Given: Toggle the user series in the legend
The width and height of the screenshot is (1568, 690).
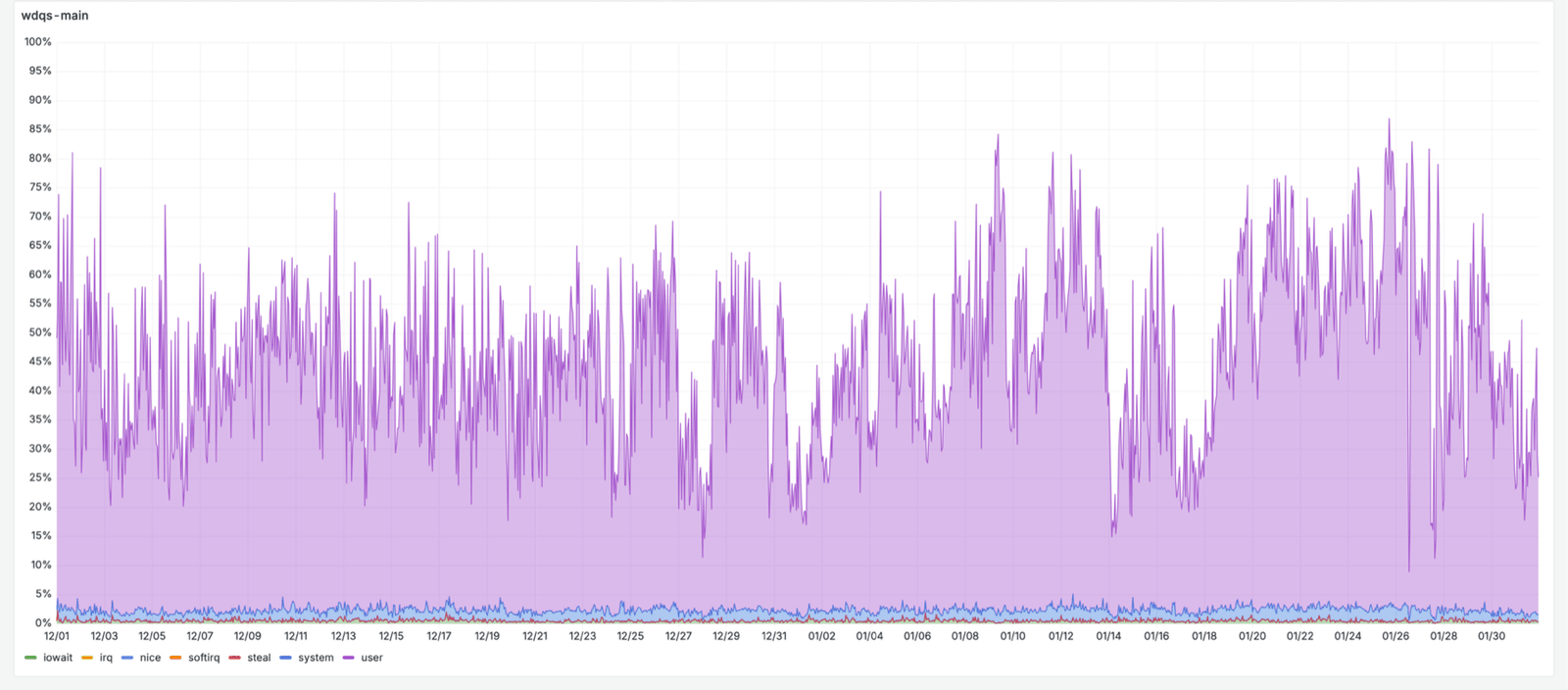Looking at the screenshot, I should point(371,658).
